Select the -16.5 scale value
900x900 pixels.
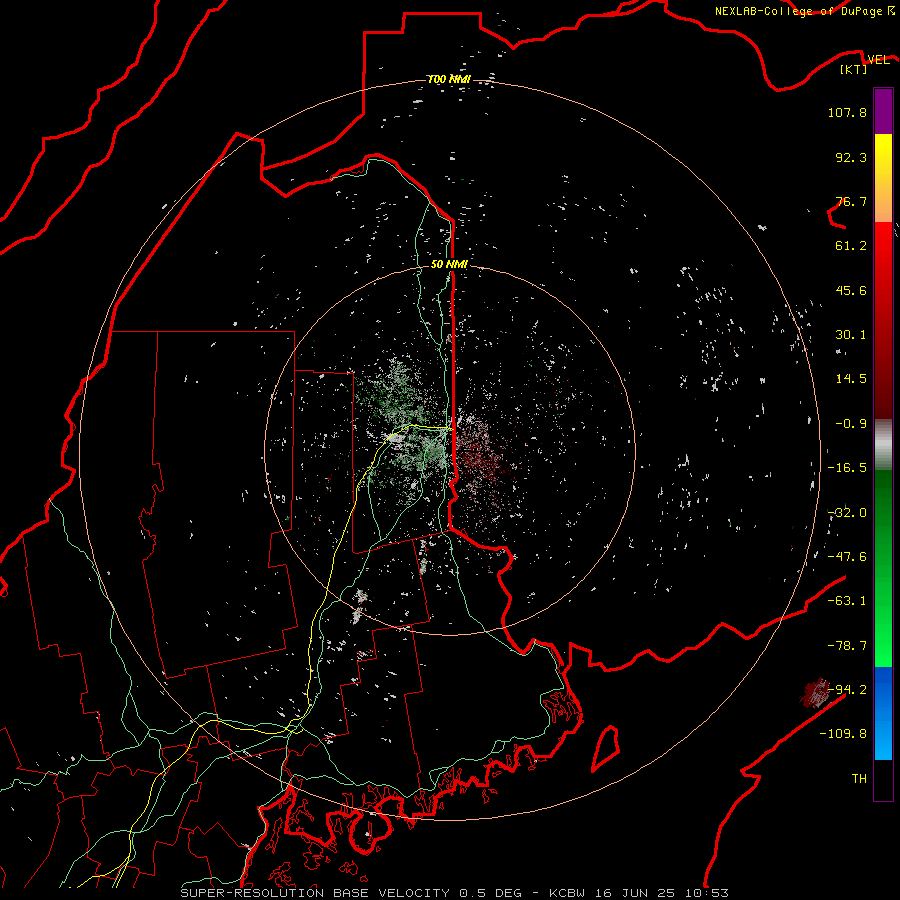[x=847, y=468]
